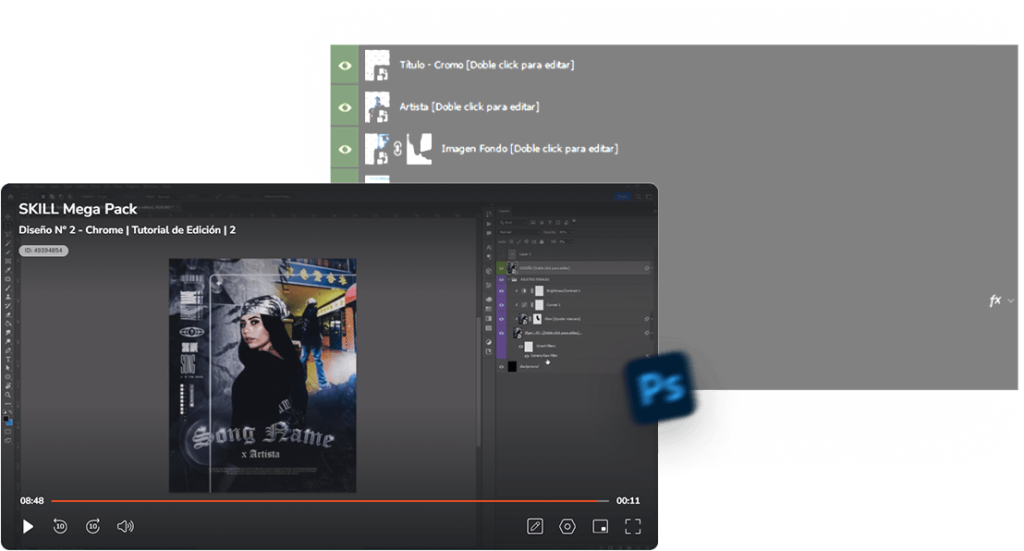Toggle visibility of the Artista layer

coord(345,107)
